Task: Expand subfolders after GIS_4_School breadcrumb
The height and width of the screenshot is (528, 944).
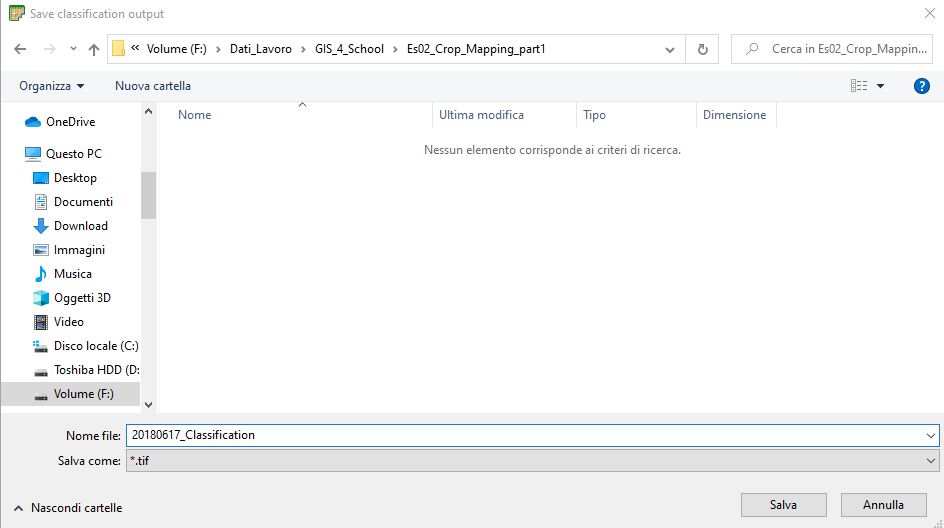Action: (396, 49)
